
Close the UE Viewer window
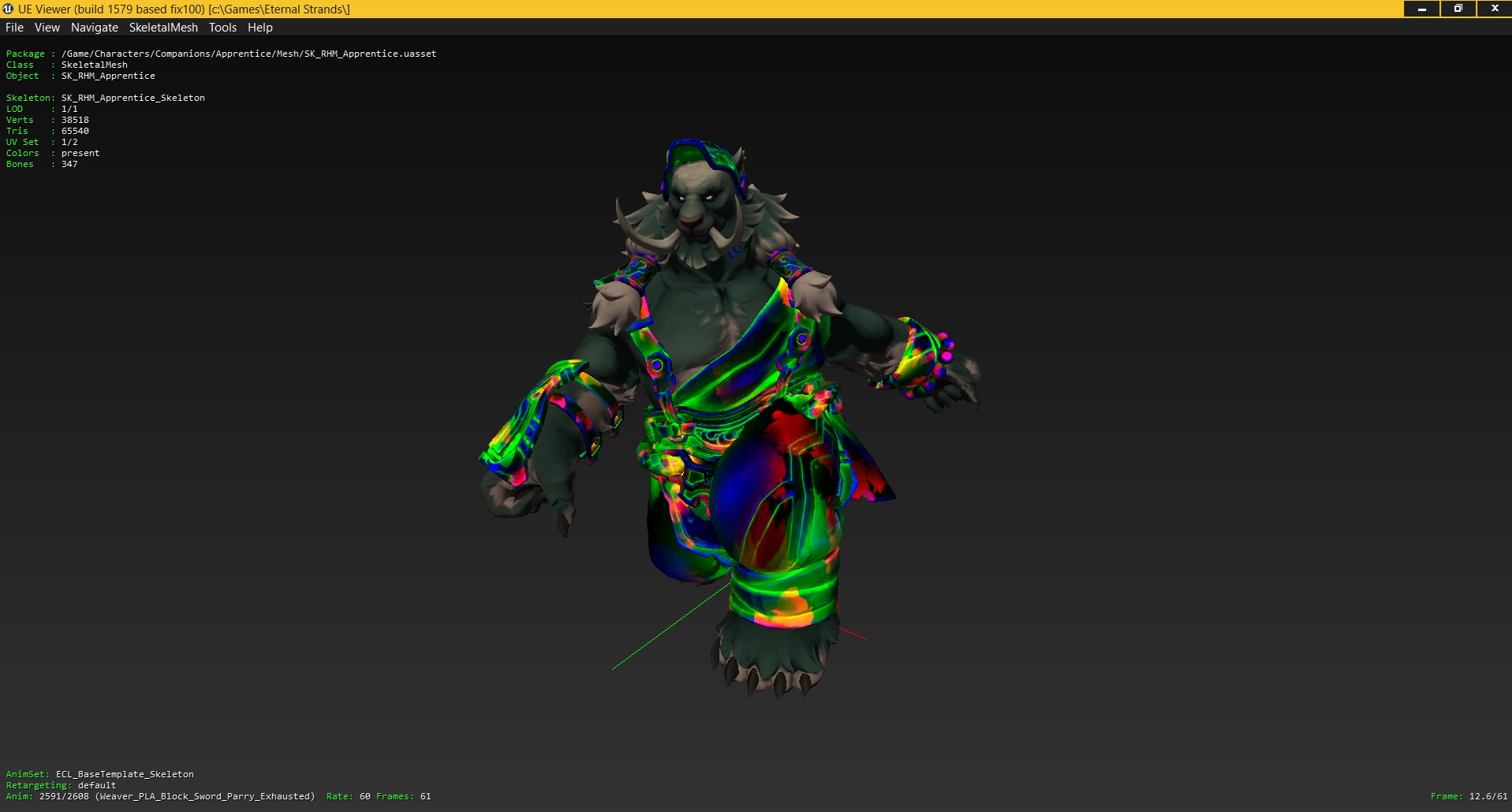tap(1494, 9)
